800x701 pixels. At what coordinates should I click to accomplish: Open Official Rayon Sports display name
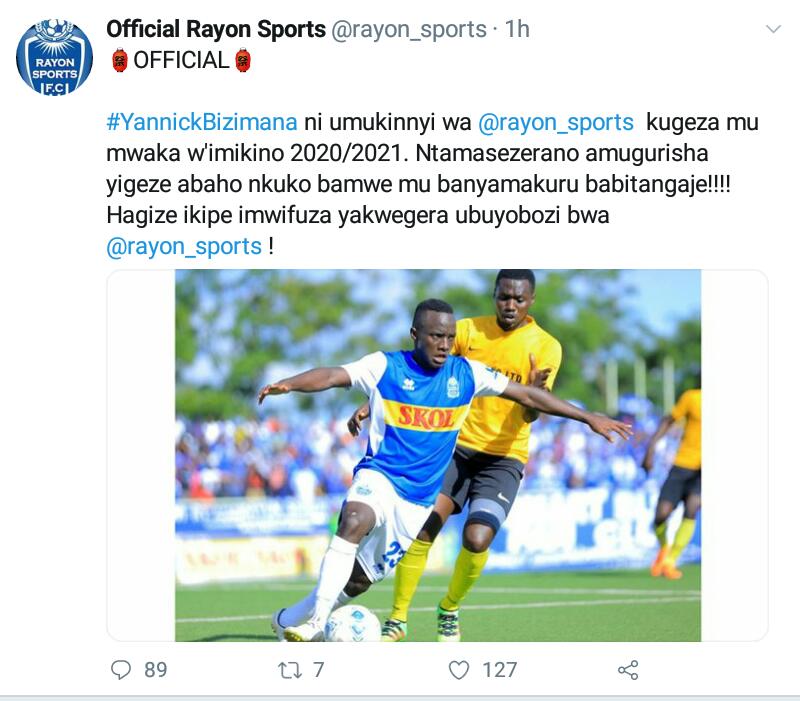click(216, 29)
